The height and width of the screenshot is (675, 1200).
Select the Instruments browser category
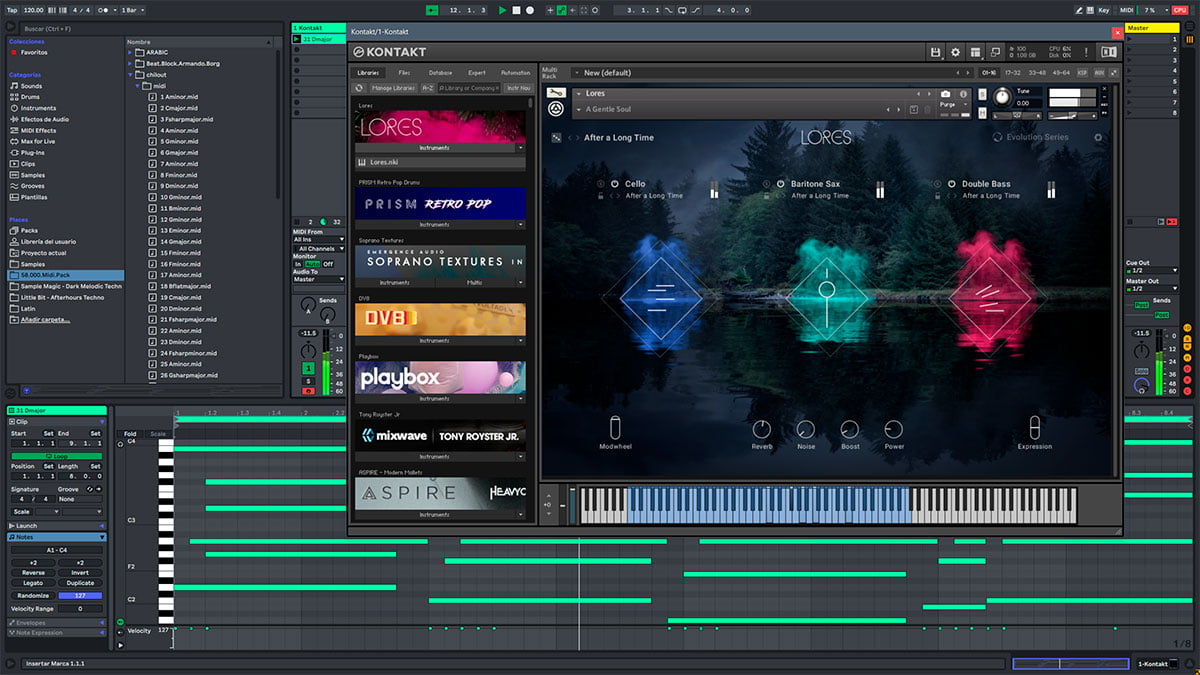pyautogui.click(x=38, y=108)
